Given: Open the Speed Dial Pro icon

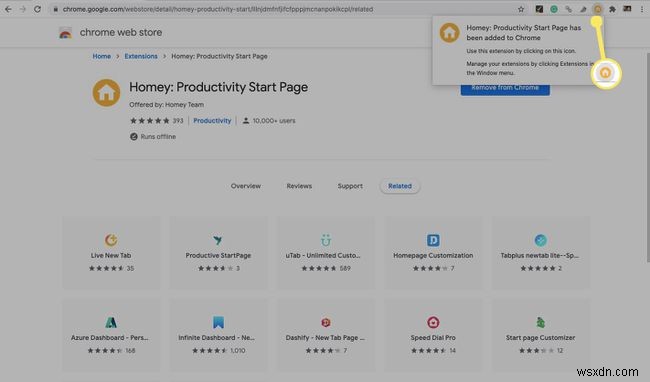Looking at the screenshot, I should tap(433, 322).
